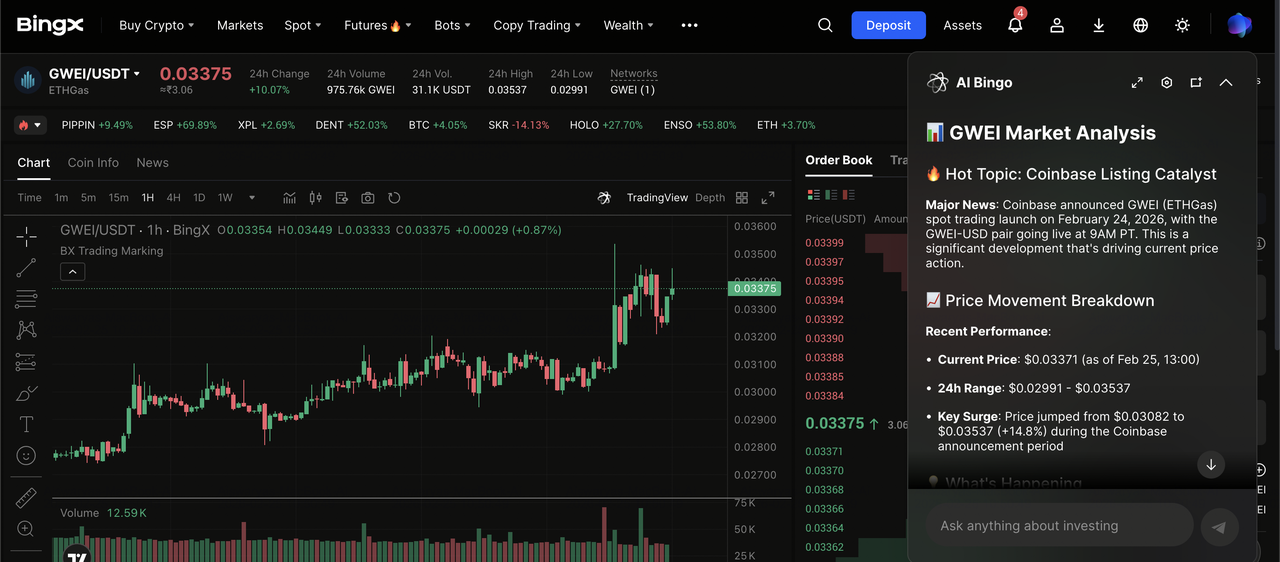1280x562 pixels.
Task: Expand the more timeframes dropdown arrow
Action: tap(252, 198)
